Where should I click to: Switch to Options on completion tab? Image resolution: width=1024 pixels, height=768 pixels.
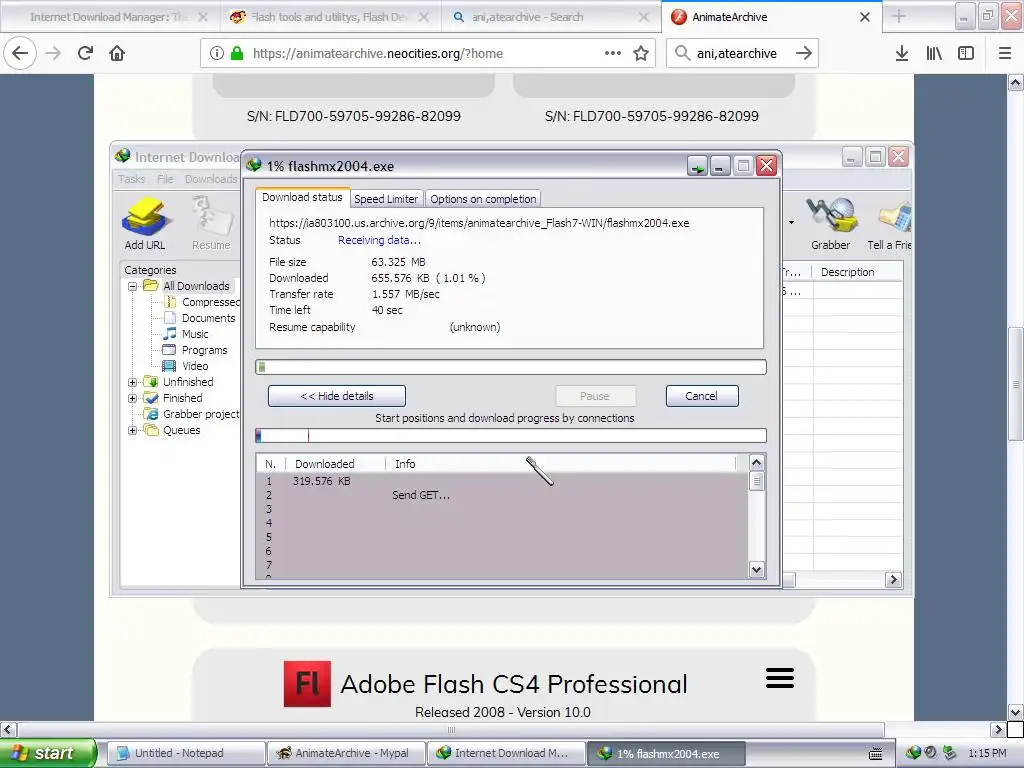[483, 199]
